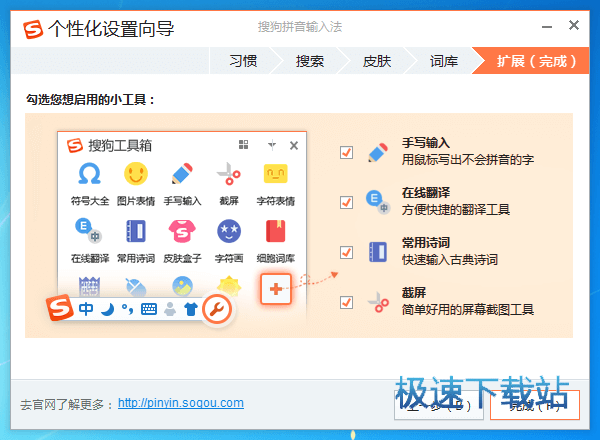This screenshot has width=600, height=440.
Task: Go to the 搜索 step tab
Action: [310, 61]
